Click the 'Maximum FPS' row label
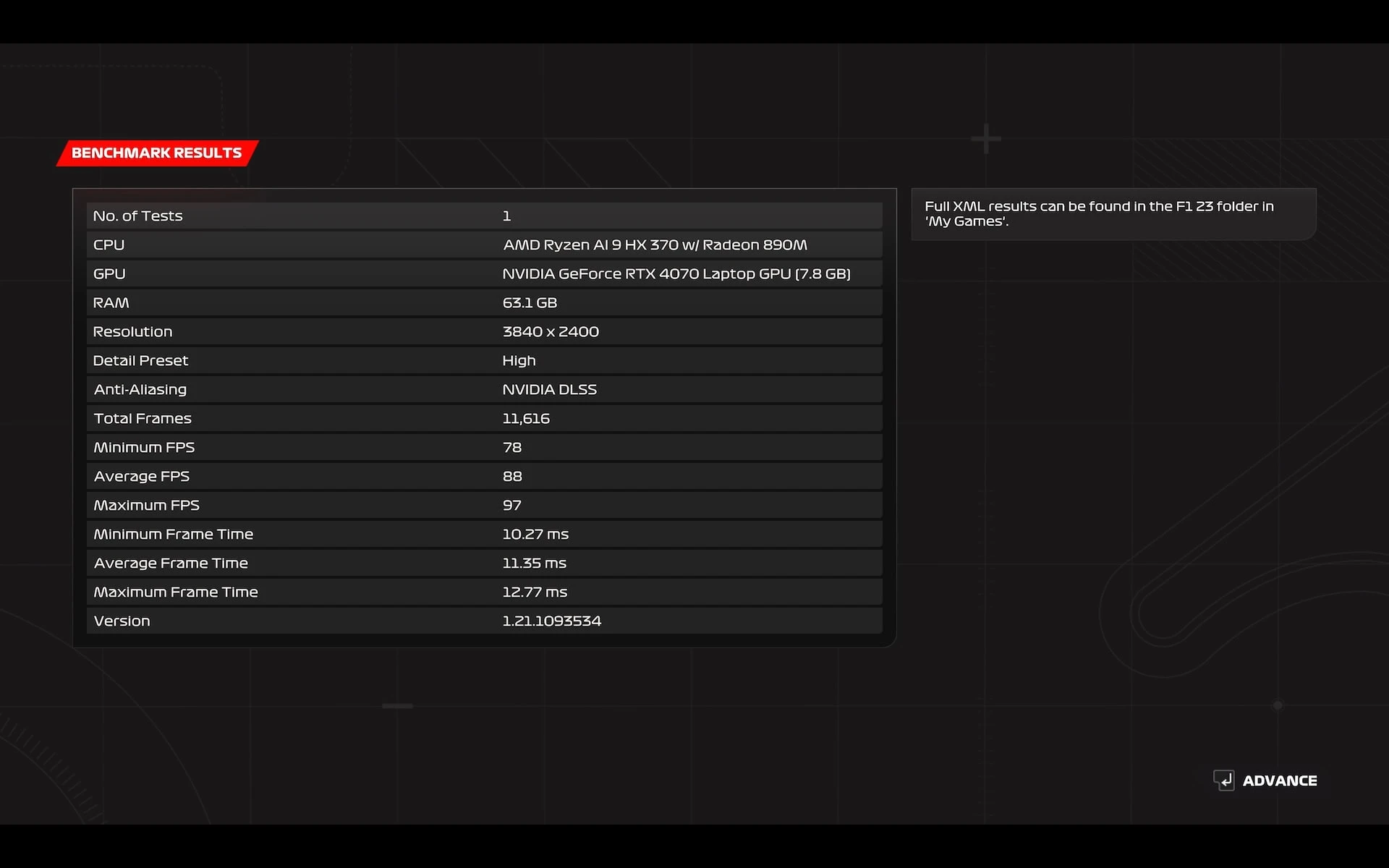Viewport: 1389px width, 868px height. (146, 505)
